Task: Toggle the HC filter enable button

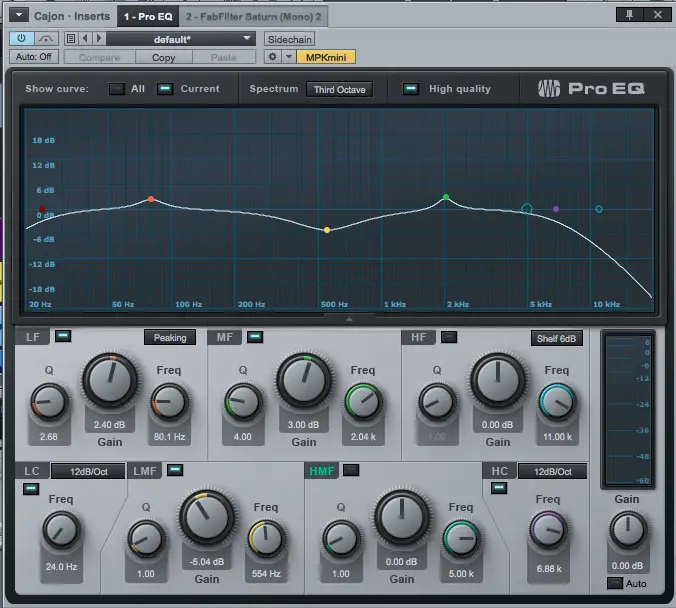Action: tap(499, 488)
